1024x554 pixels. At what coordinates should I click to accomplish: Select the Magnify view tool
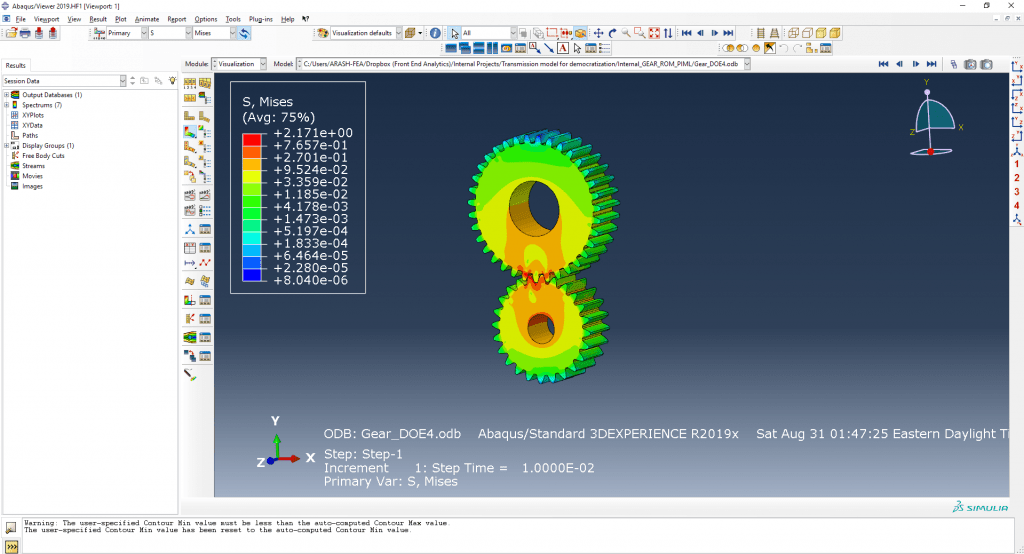point(626,33)
